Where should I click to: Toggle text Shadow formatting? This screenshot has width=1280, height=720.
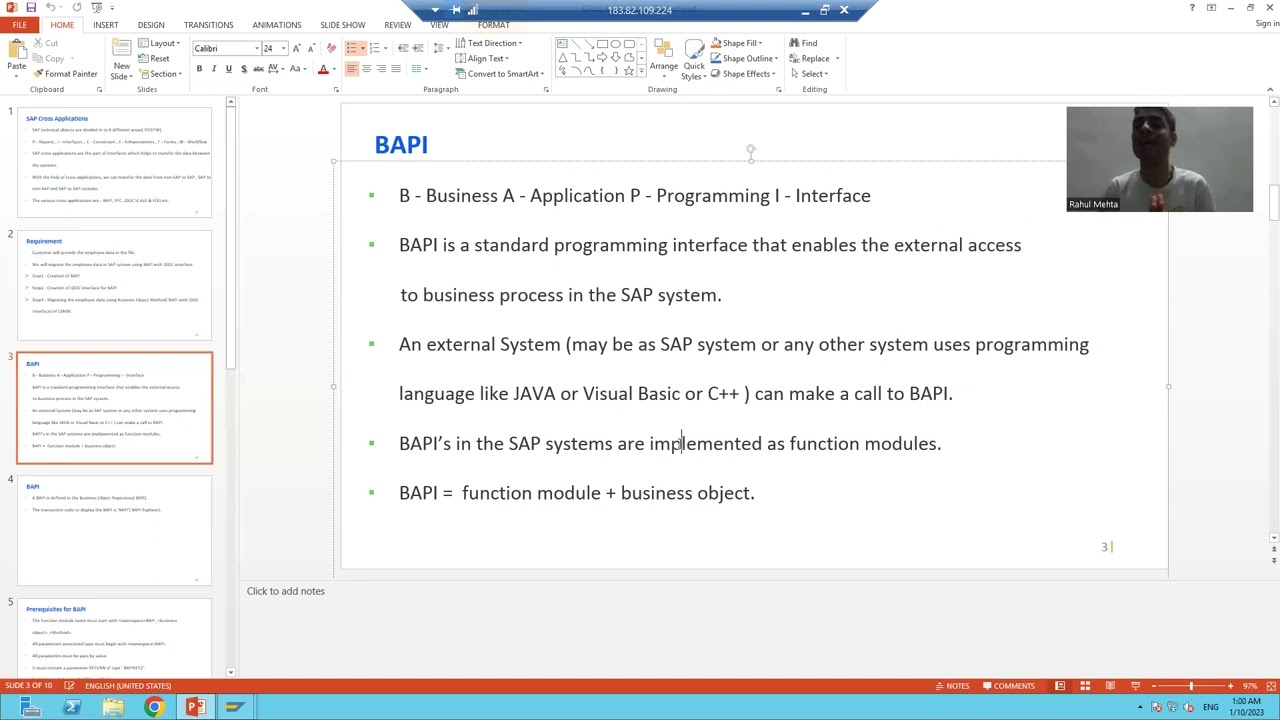pos(243,69)
